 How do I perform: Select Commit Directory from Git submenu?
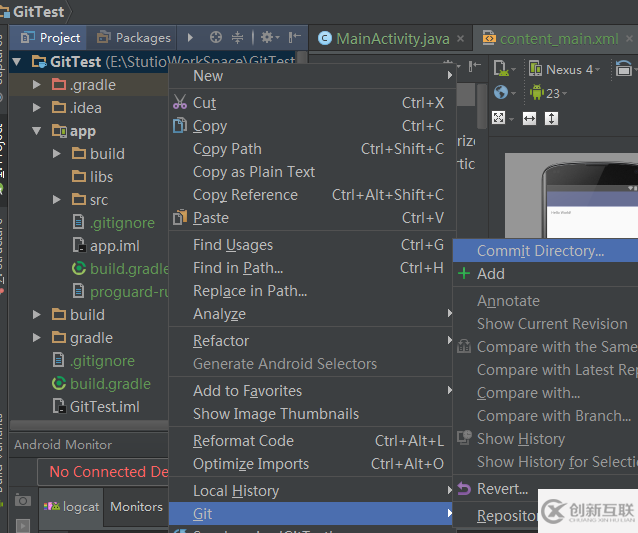(x=540, y=251)
